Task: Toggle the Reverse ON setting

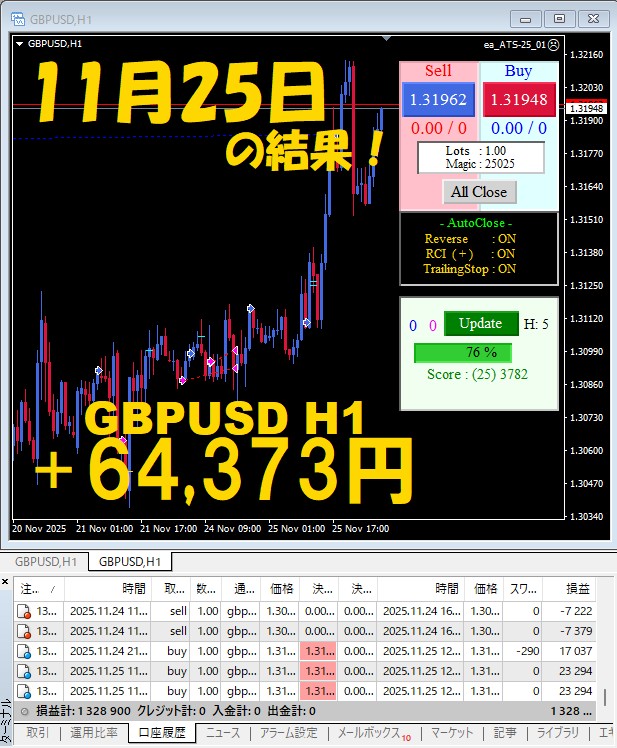Action: click(471, 239)
